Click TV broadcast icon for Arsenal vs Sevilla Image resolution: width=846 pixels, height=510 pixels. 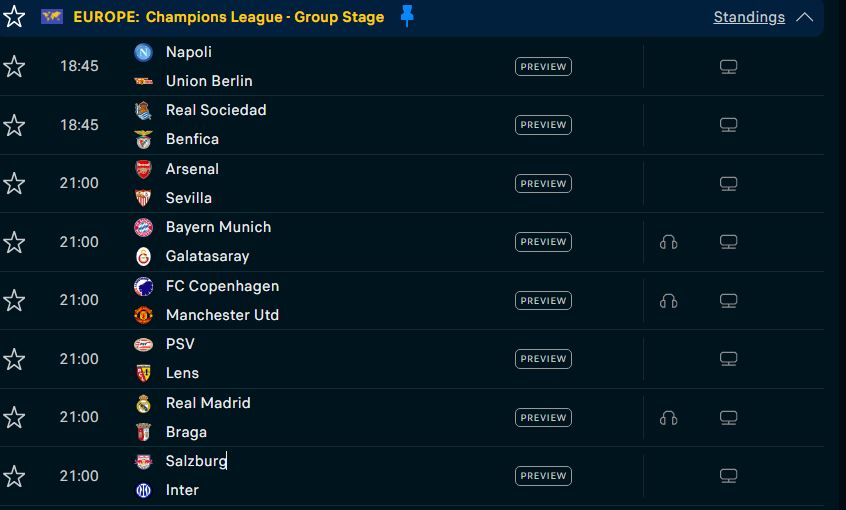[x=728, y=183]
